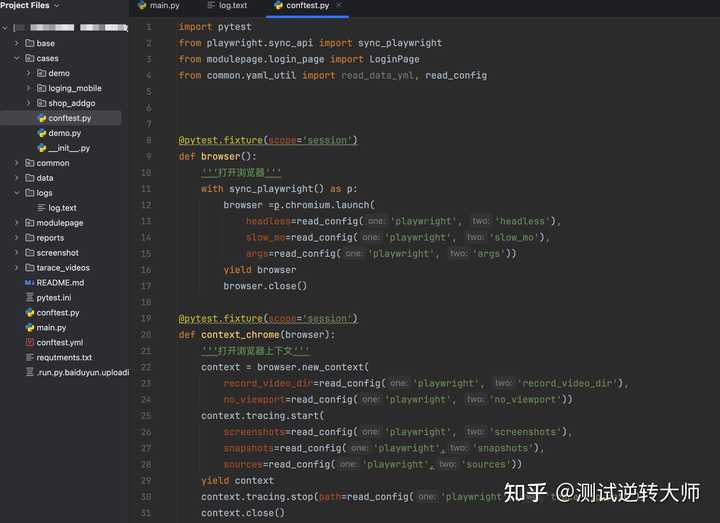Expand the base folder chevron
The image size is (720, 523).
(17, 43)
